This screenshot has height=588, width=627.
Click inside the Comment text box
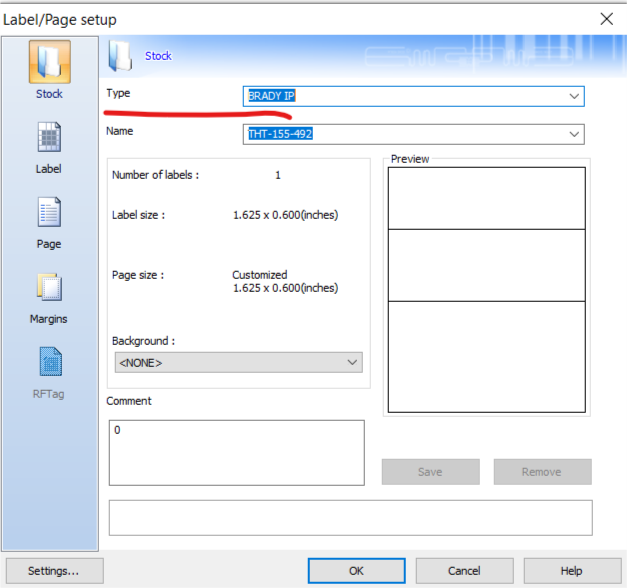(237, 453)
